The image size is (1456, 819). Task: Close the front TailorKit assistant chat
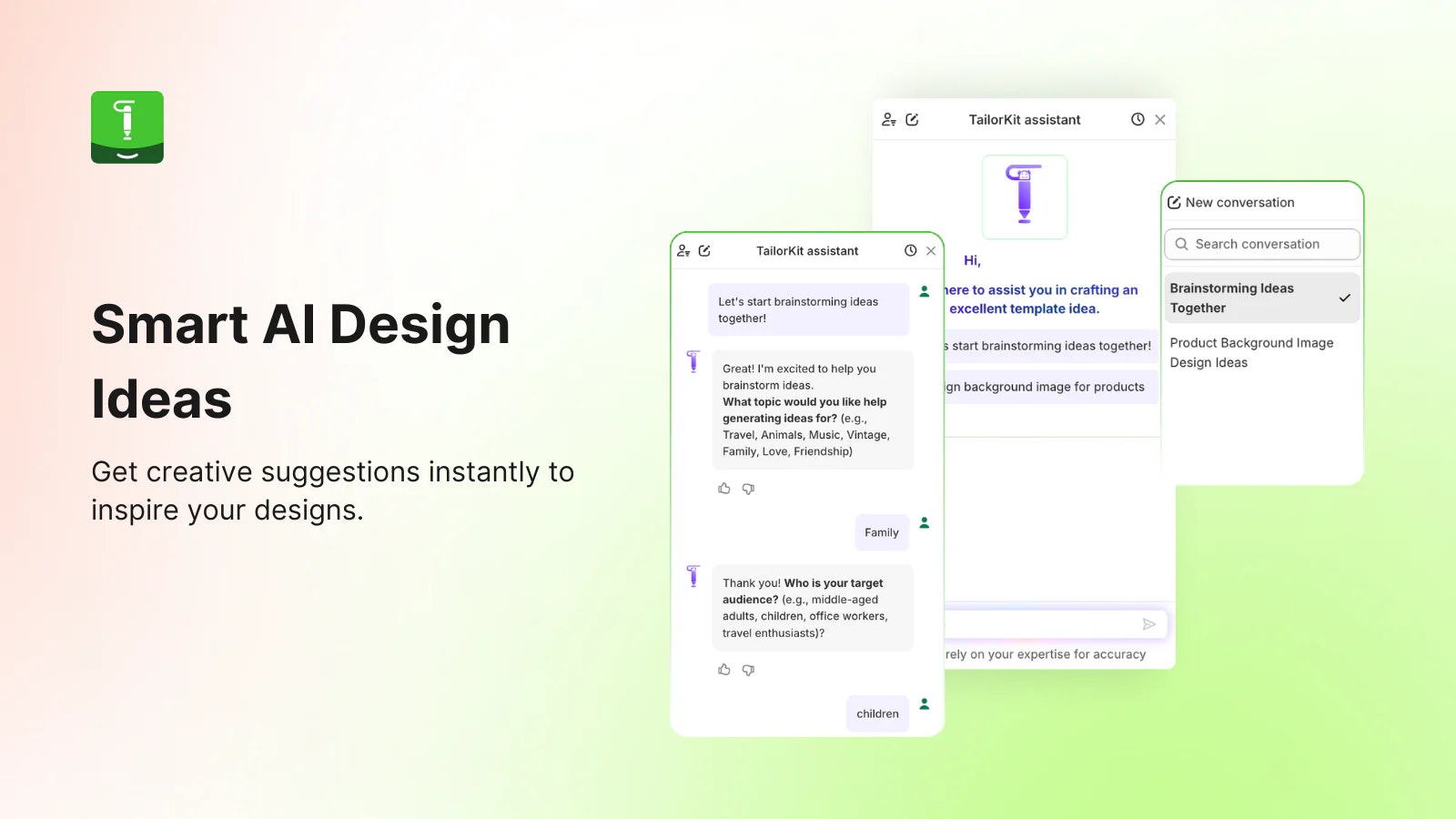[931, 251]
